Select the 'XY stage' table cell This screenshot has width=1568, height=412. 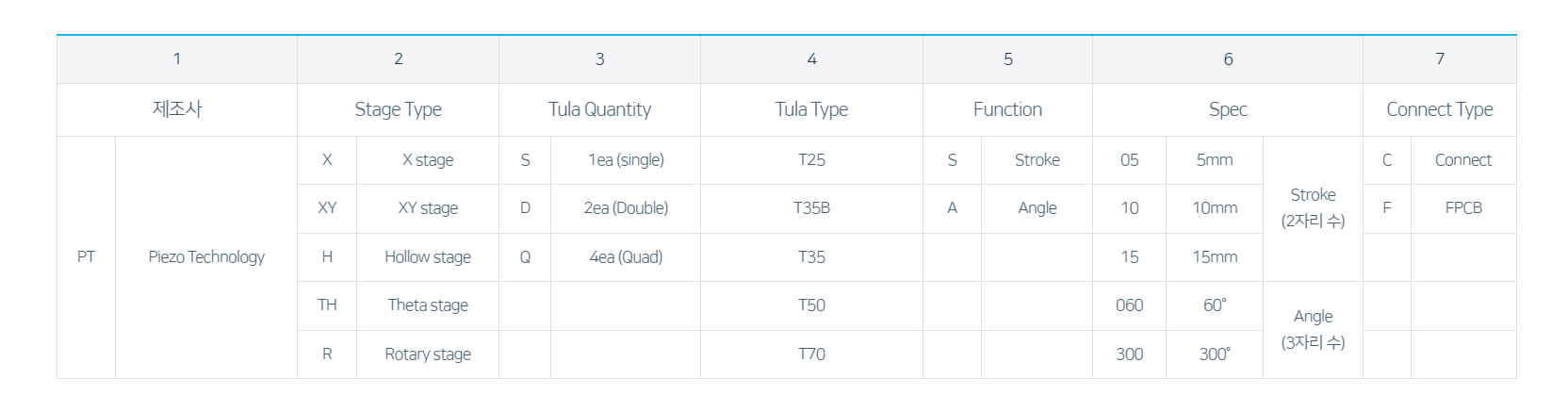[x=428, y=208]
